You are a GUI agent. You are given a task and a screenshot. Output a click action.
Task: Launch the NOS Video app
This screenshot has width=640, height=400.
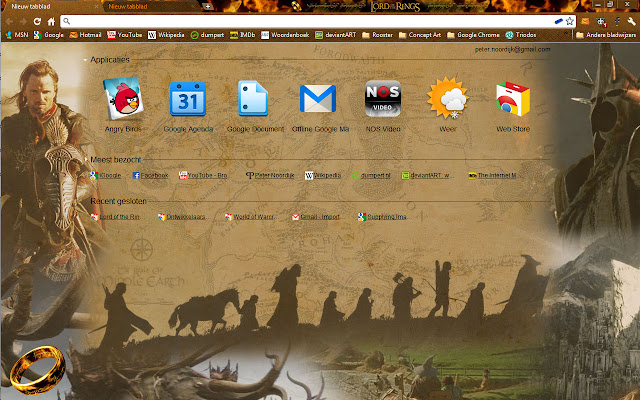click(x=383, y=99)
